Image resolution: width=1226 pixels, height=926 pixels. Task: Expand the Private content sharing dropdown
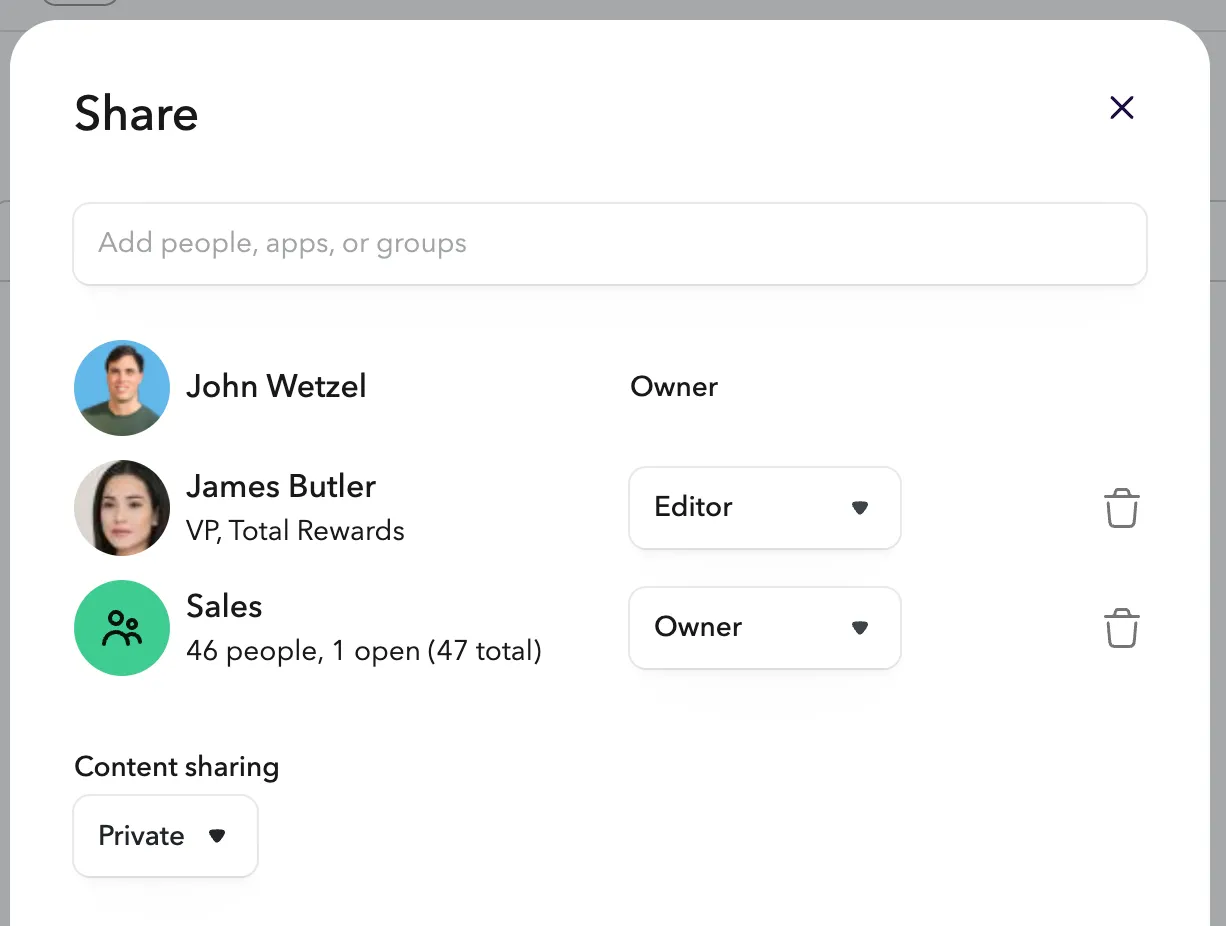coord(166,836)
